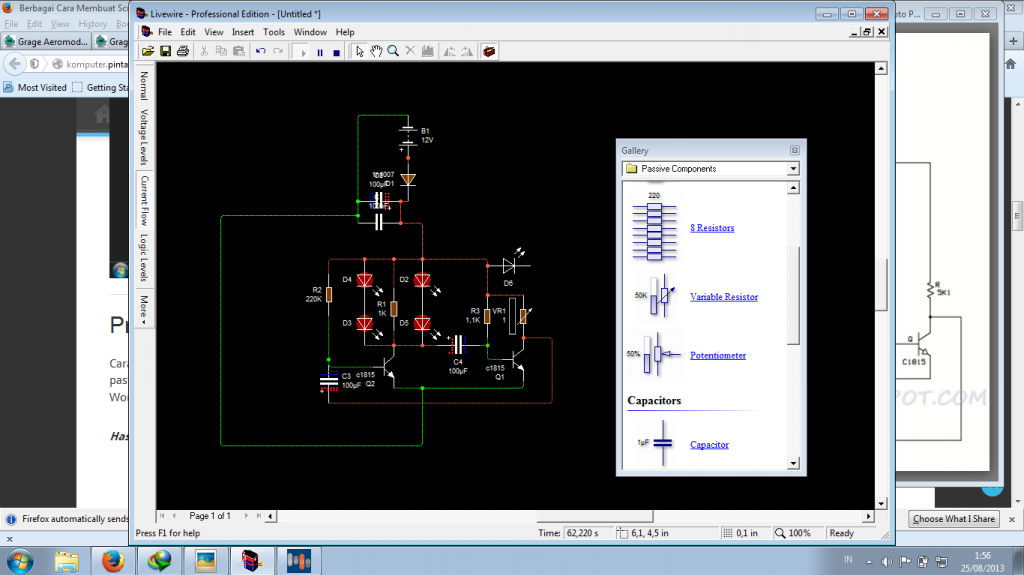Pause the running simulation

coord(320,51)
